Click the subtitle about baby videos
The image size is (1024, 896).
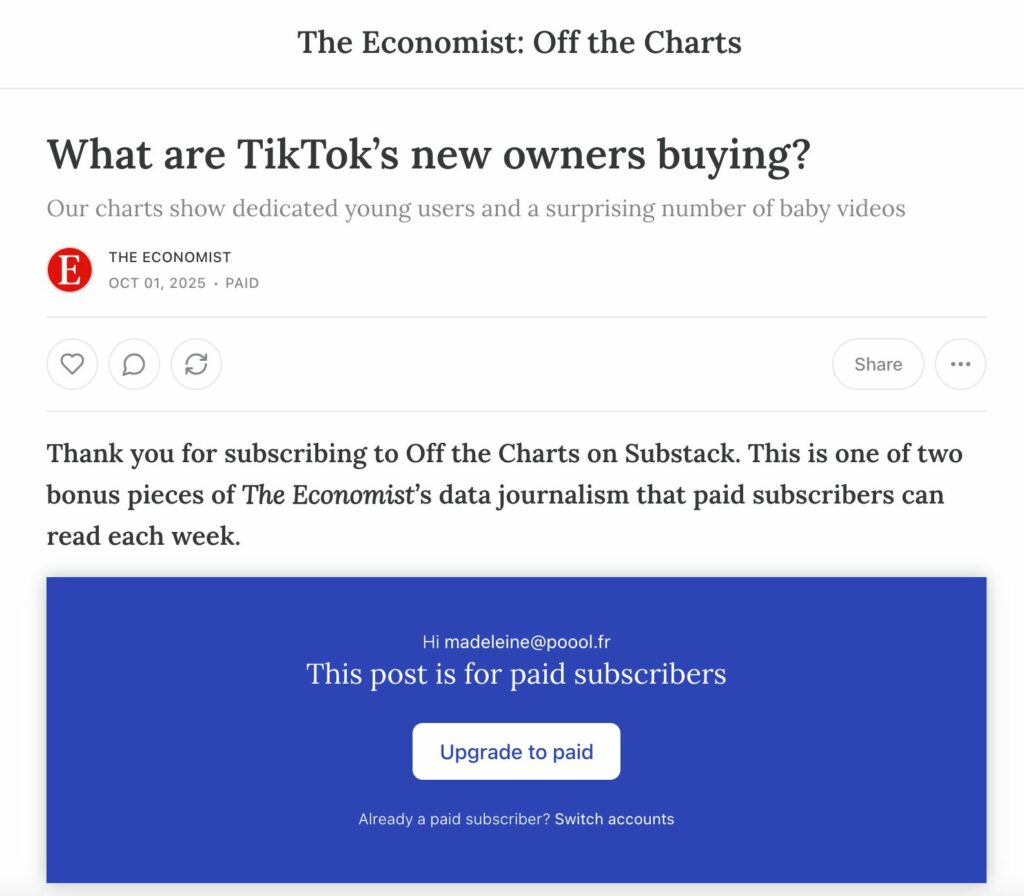click(x=475, y=209)
